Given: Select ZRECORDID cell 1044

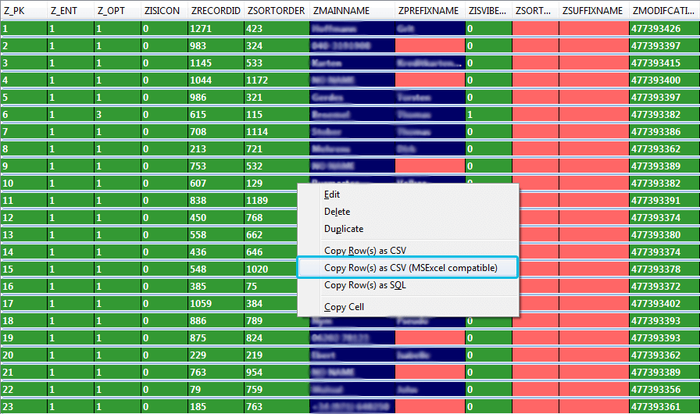Looking at the screenshot, I should pos(216,80).
